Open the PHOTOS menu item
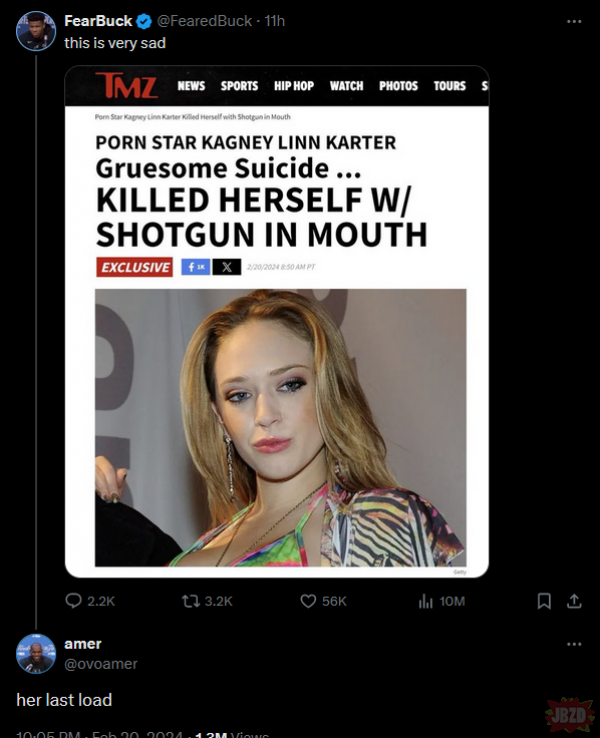 tap(398, 86)
